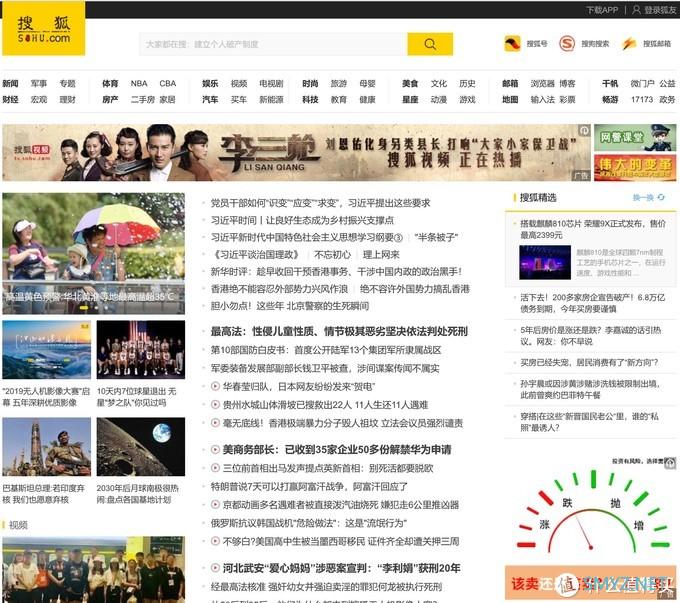Click the refresh icon next to 换一换
This screenshot has width=680, height=603.
[661, 197]
